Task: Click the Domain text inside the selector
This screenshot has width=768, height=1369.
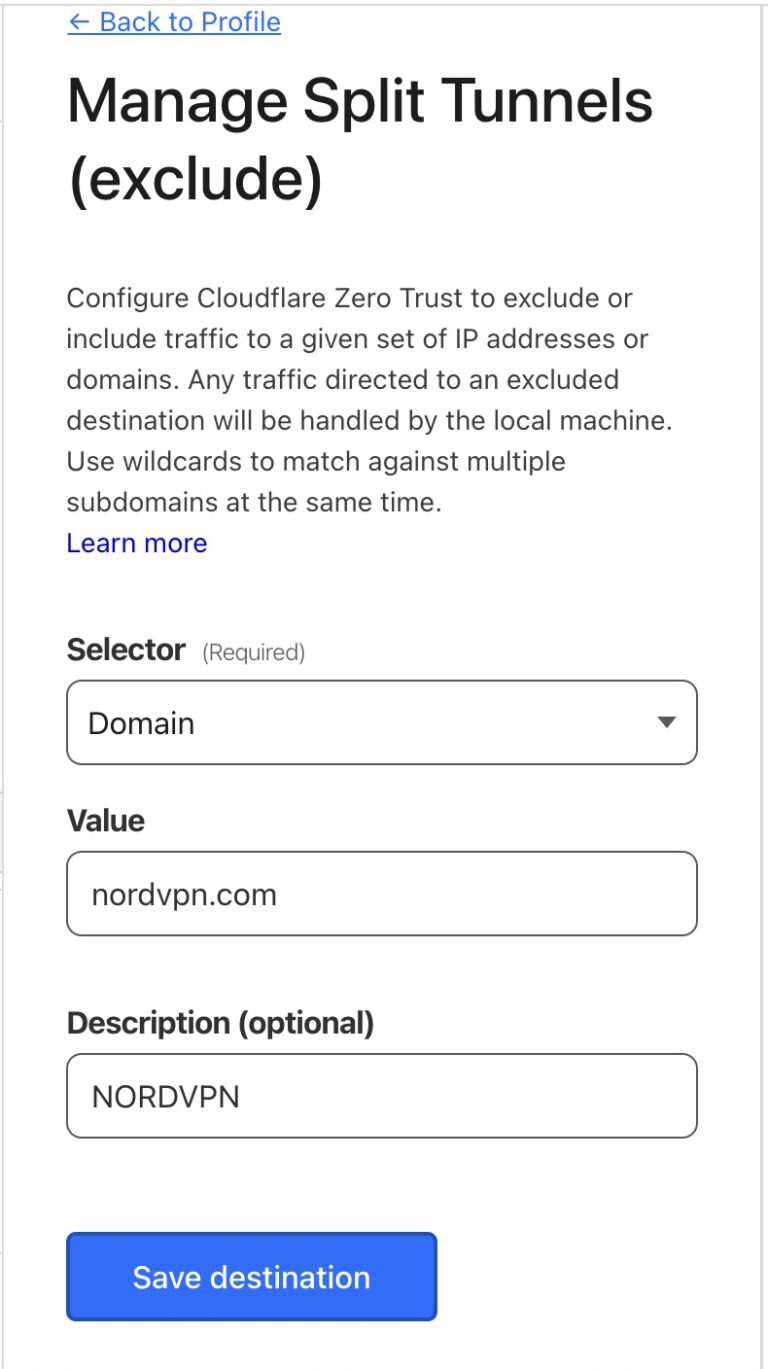Action: pyautogui.click(x=141, y=723)
